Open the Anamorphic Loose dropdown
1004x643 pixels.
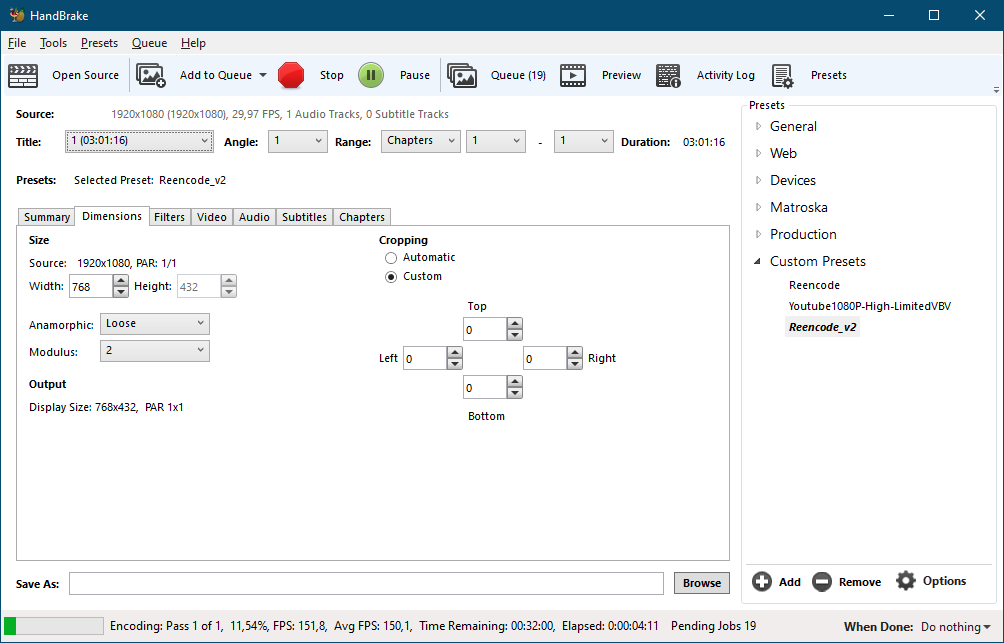(x=154, y=324)
